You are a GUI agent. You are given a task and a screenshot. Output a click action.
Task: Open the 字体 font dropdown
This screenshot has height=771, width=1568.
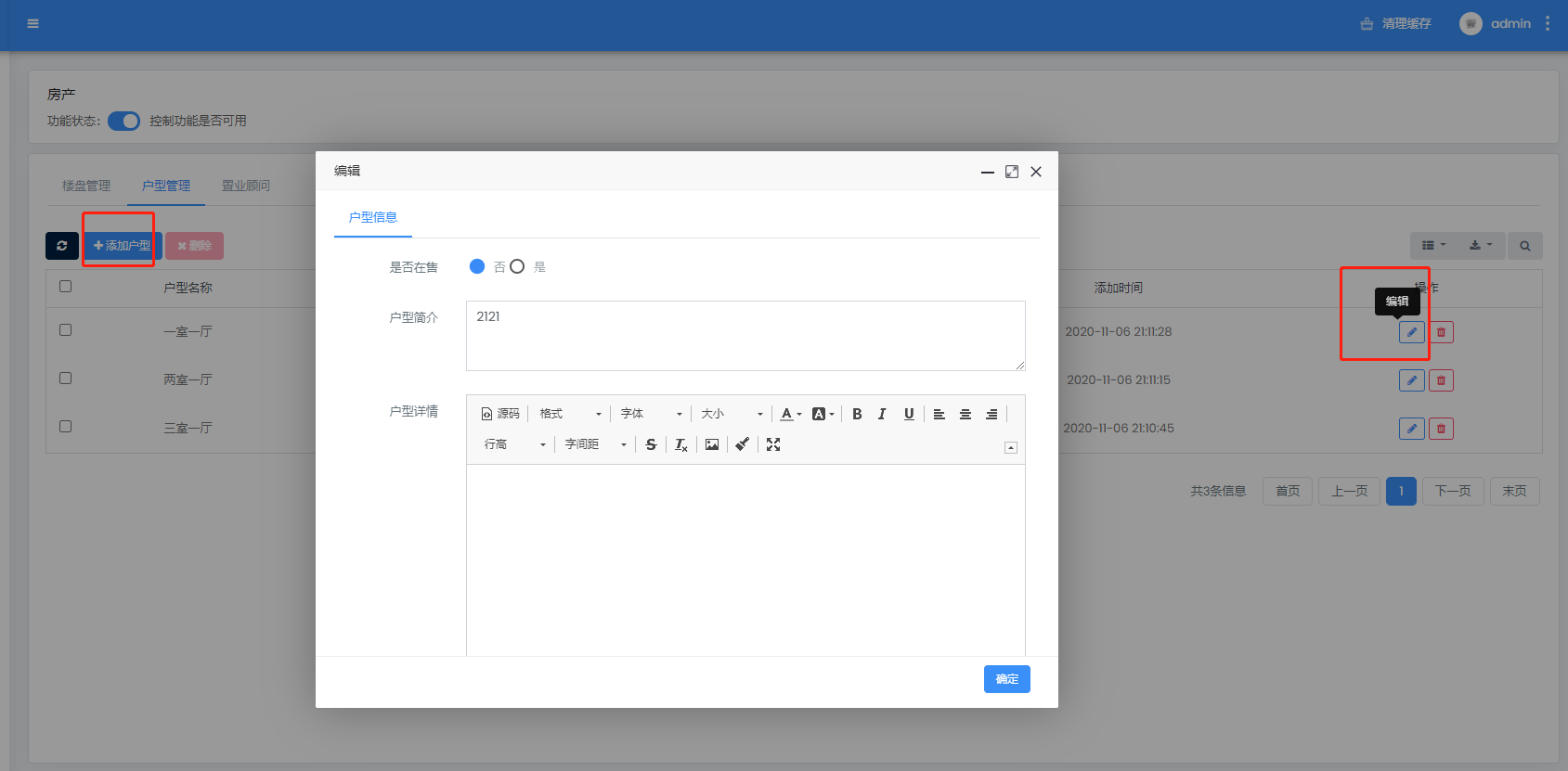pyautogui.click(x=651, y=414)
